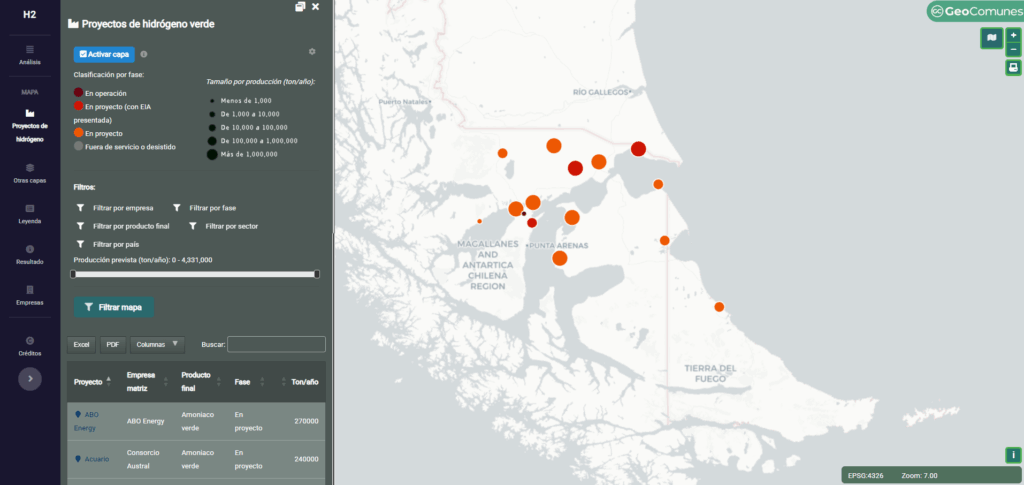This screenshot has width=1024, height=485.
Task: Open the basemap selector icon
Action: click(991, 38)
